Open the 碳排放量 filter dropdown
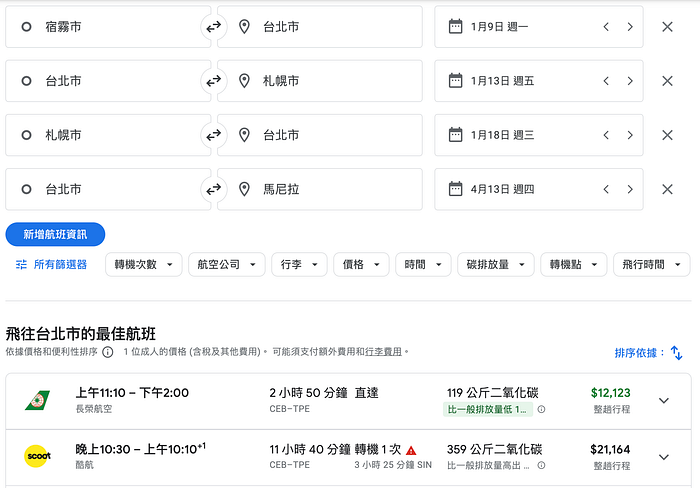Viewport: 700px width, 488px height. click(x=496, y=264)
